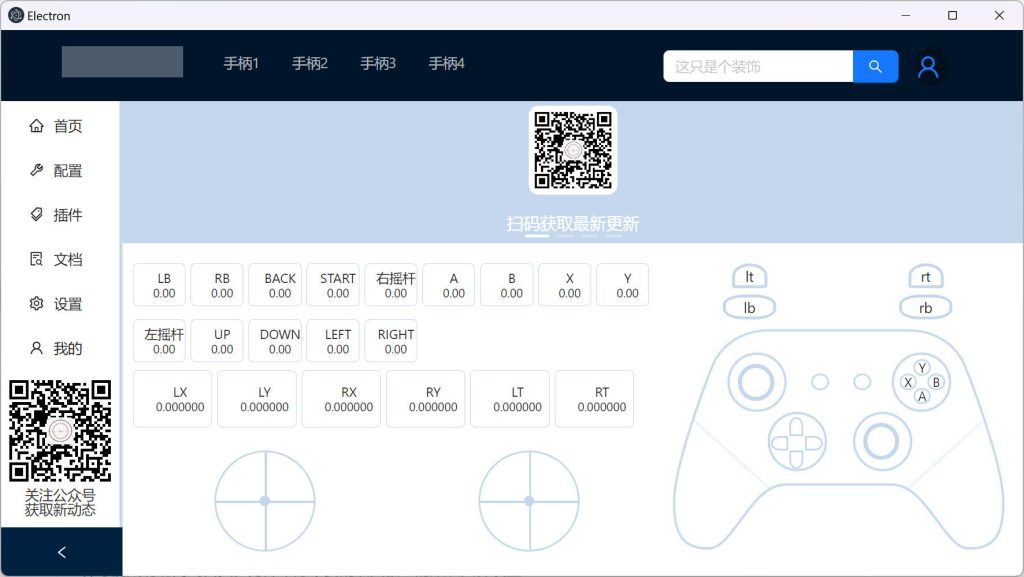Open the 首页 sidebar menu item

(x=60, y=126)
